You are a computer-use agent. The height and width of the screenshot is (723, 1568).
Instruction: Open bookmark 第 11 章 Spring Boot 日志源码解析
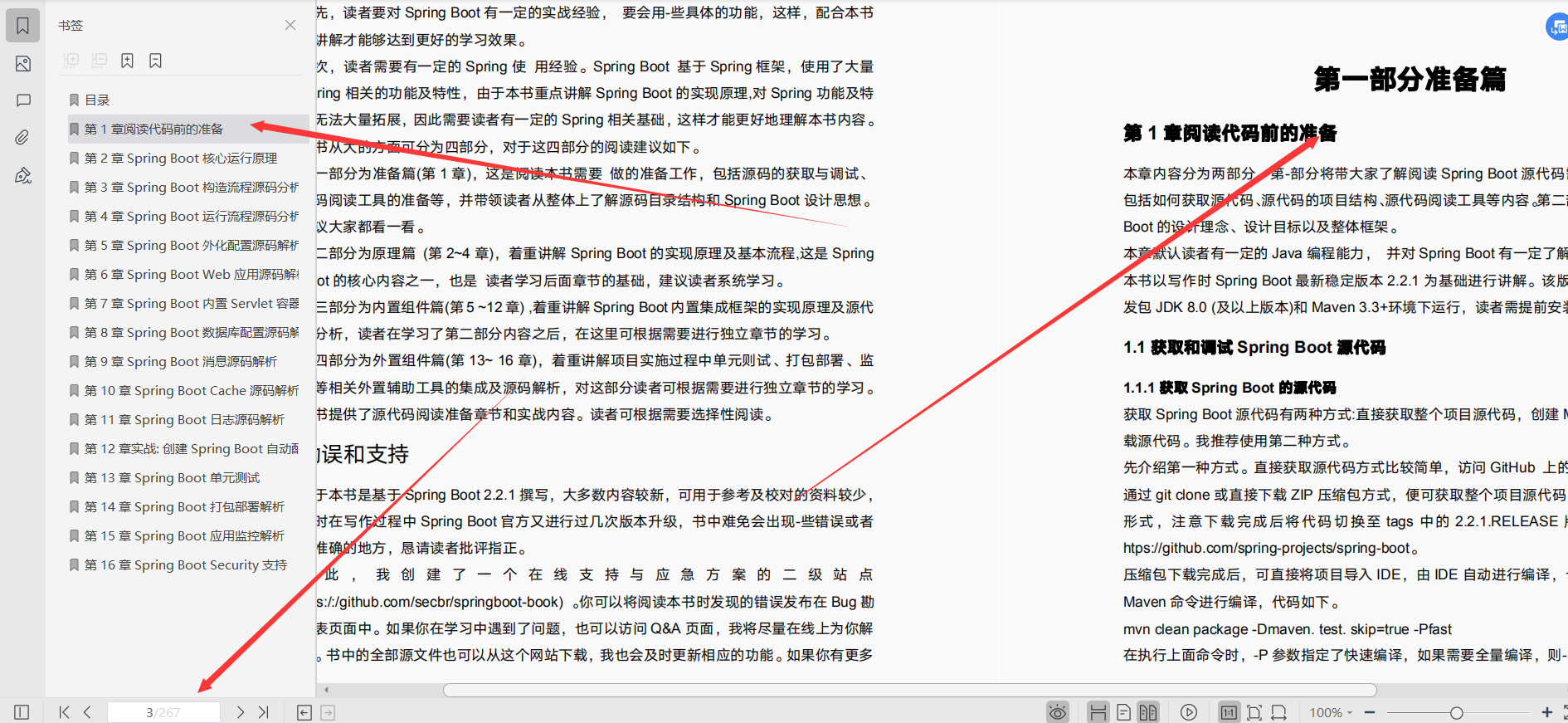(184, 419)
